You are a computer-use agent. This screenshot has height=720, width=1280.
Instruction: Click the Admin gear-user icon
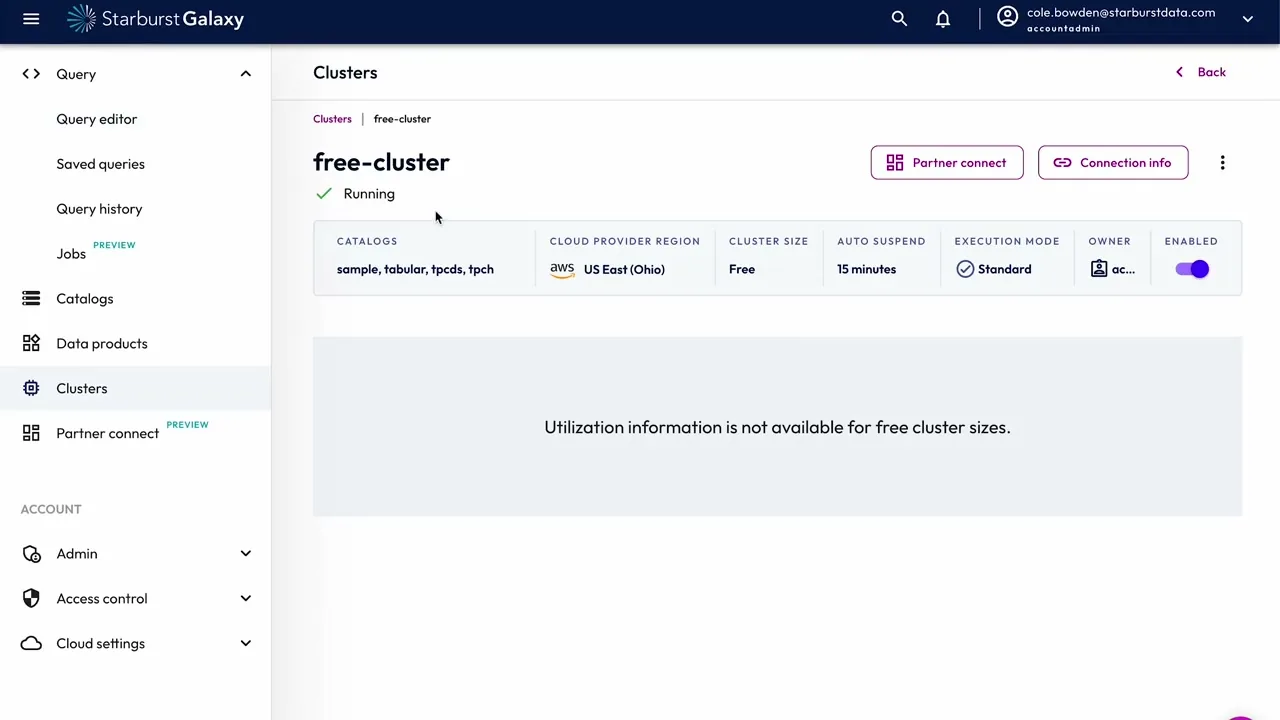click(x=31, y=554)
